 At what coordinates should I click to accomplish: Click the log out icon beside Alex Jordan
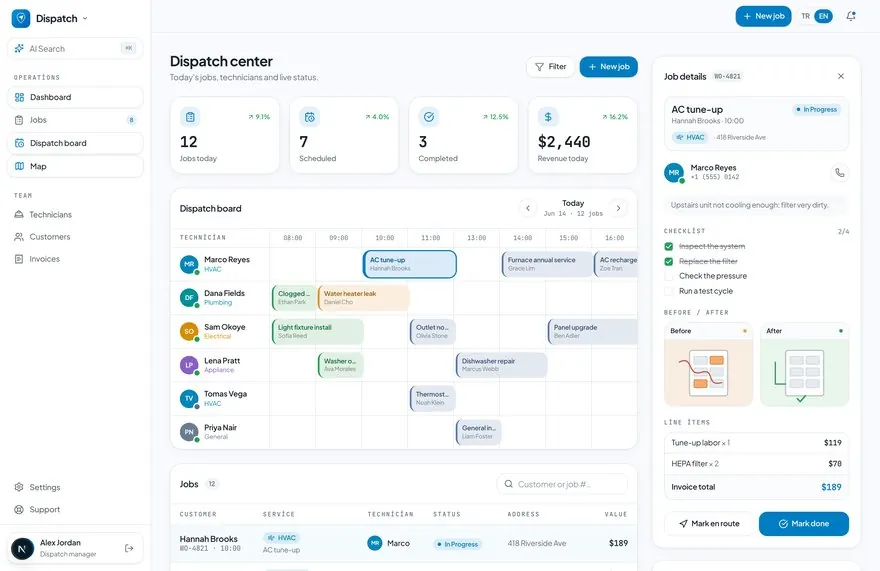pyautogui.click(x=129, y=548)
